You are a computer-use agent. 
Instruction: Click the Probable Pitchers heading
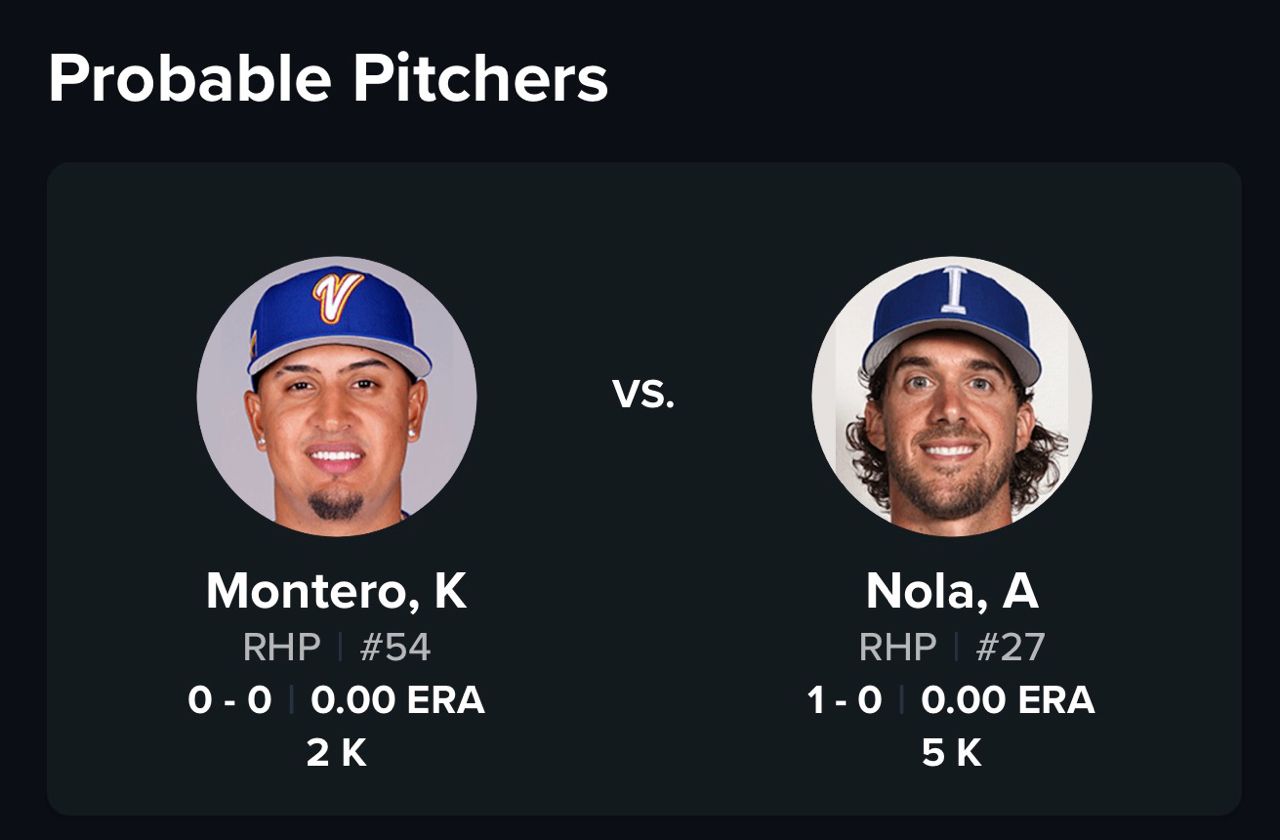[328, 79]
